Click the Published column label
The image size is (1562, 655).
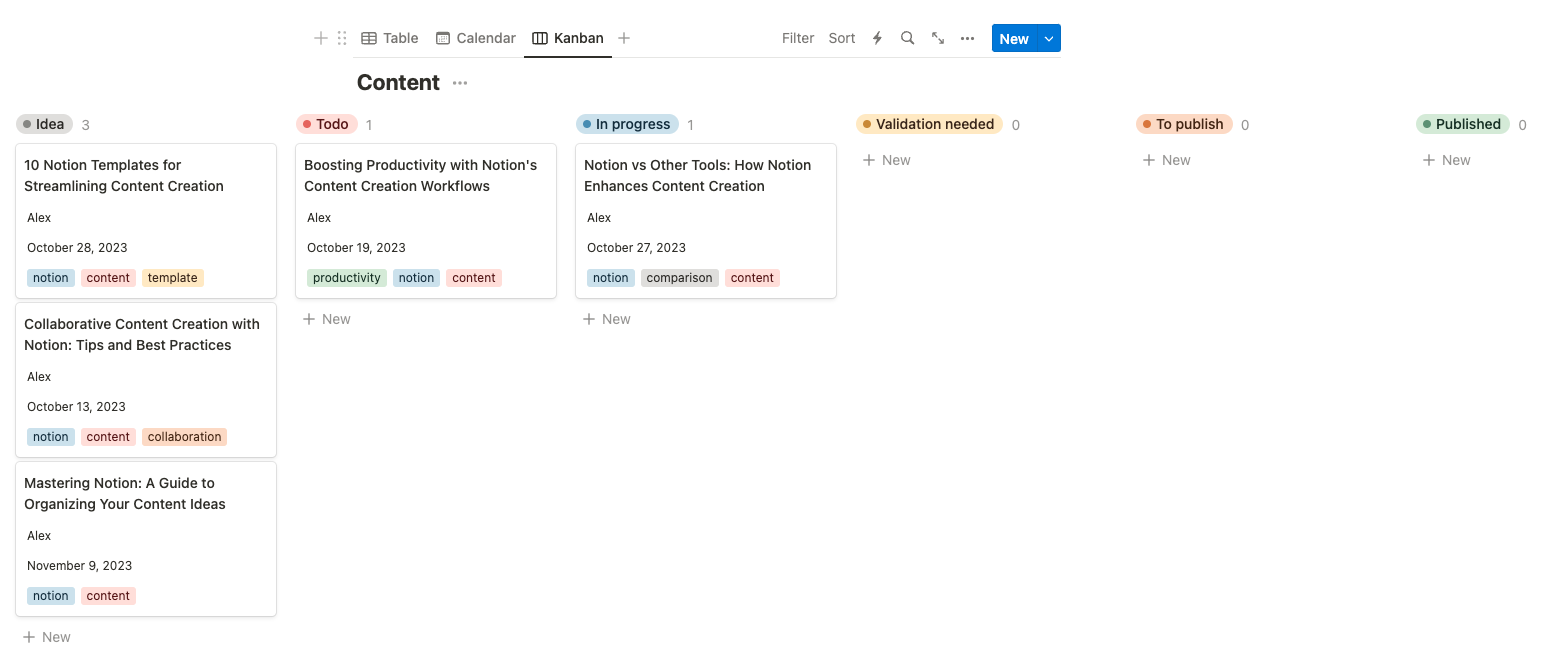(x=1463, y=124)
